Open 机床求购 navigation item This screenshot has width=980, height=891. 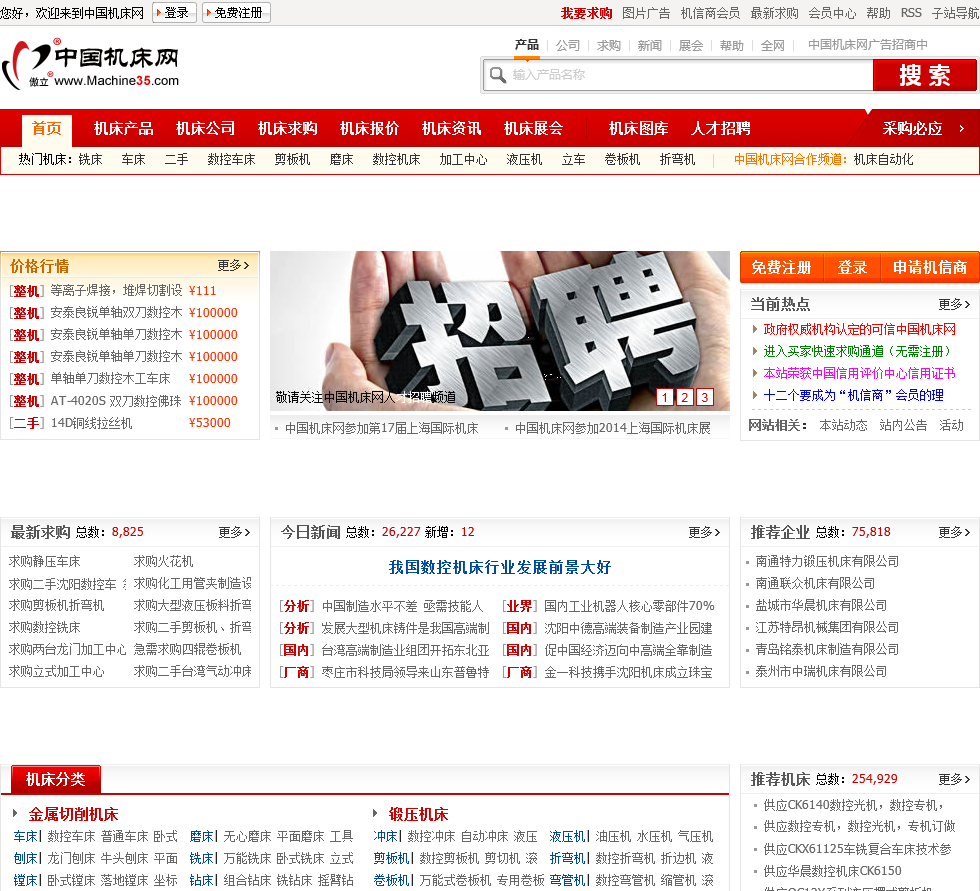(288, 129)
